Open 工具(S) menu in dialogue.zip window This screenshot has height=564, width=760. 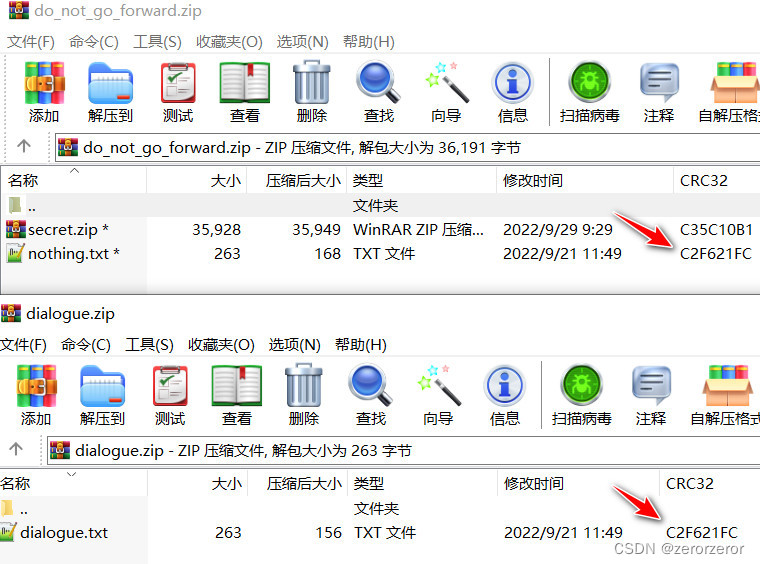click(x=149, y=345)
